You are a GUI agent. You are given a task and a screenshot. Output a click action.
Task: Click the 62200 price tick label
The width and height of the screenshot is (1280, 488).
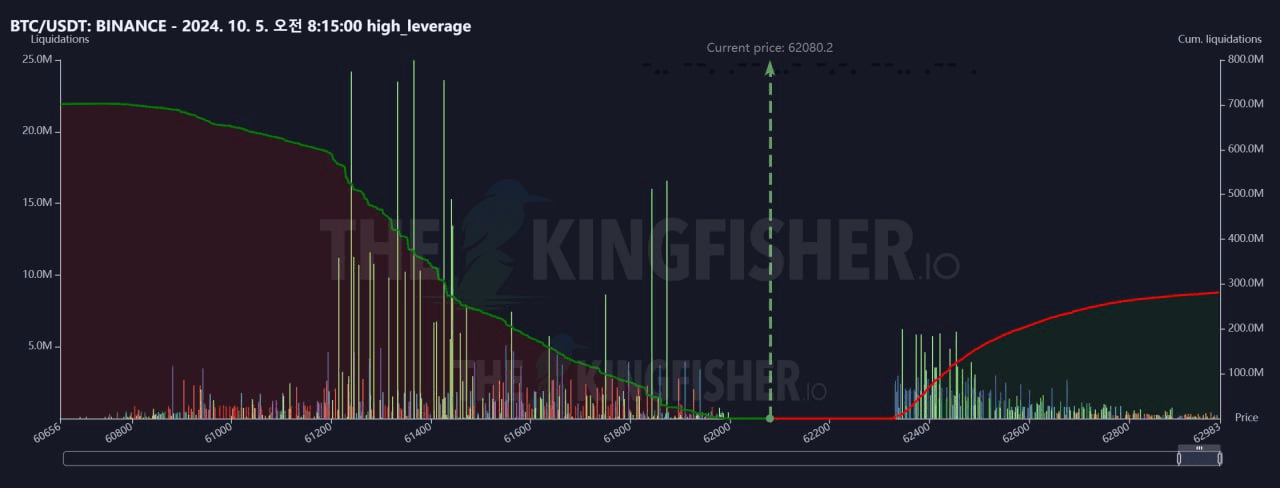click(816, 433)
